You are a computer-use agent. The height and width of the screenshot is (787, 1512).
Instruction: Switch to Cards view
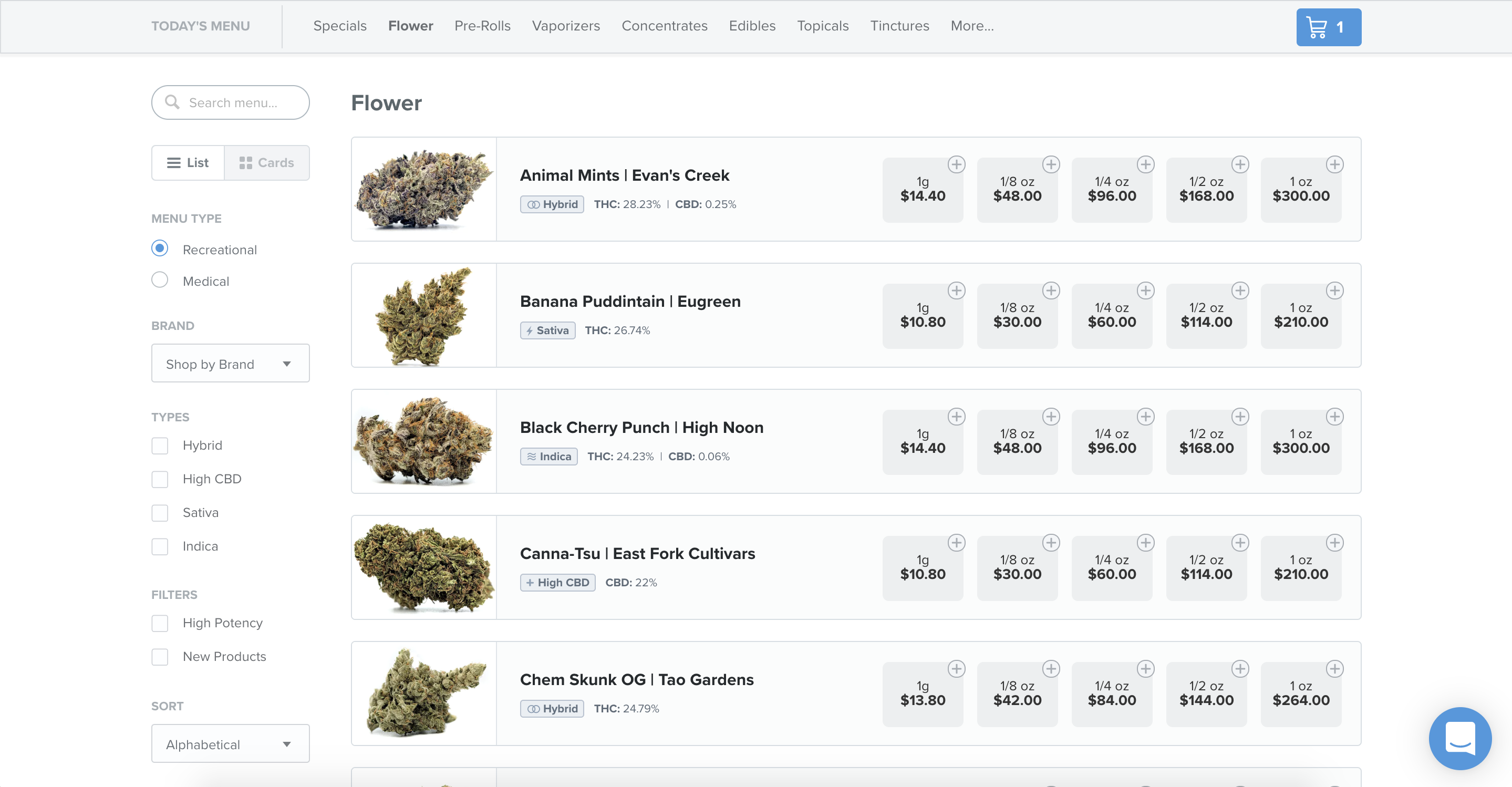267,162
